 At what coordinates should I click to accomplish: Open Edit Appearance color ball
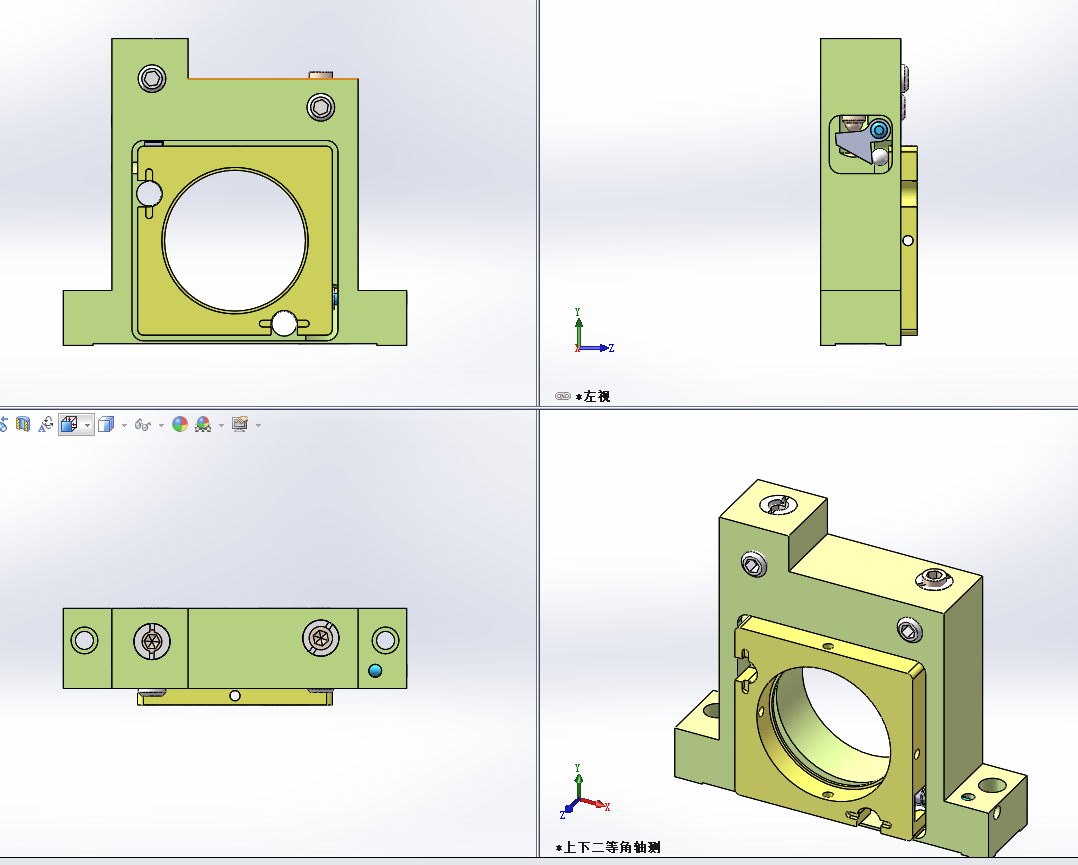point(180,424)
